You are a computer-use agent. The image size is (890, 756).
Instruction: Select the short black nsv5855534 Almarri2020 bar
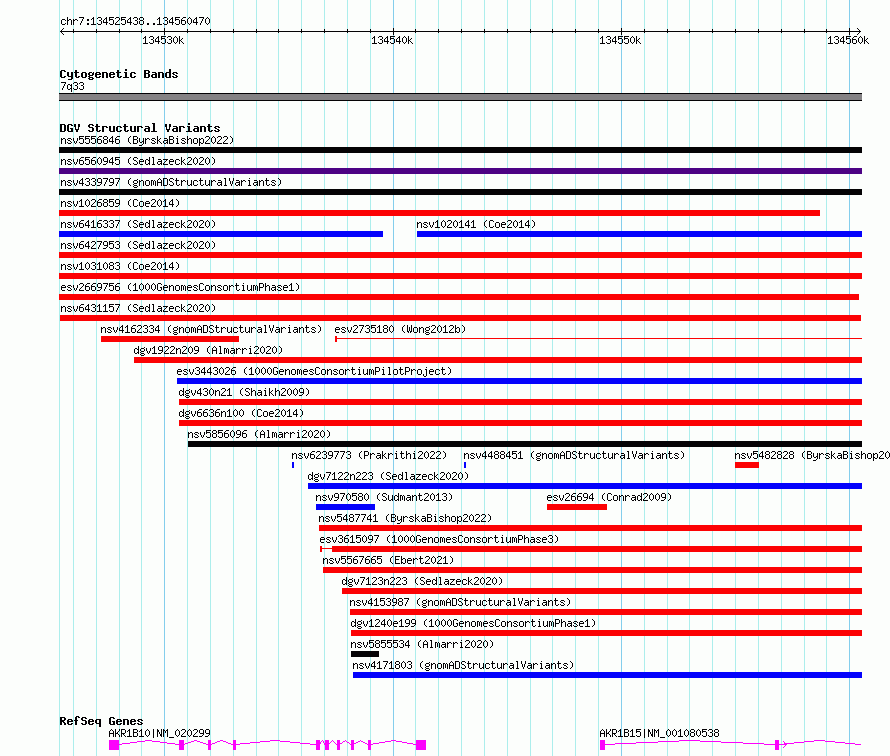pyautogui.click(x=365, y=654)
